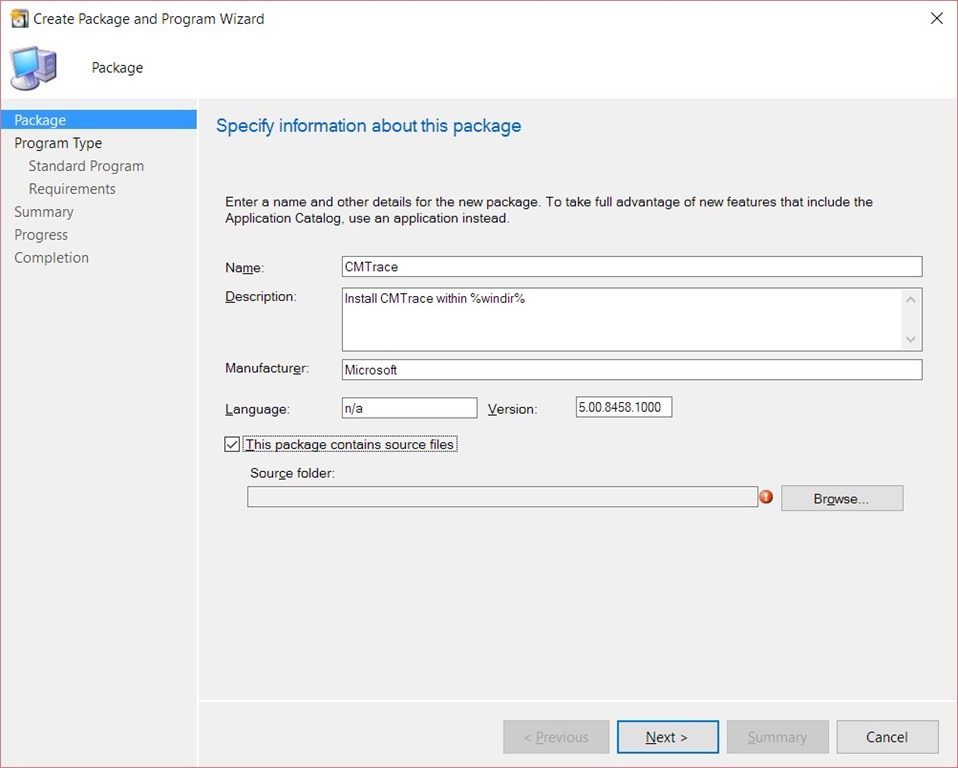The image size is (958, 768).
Task: Click the Browse button
Action: tap(842, 499)
